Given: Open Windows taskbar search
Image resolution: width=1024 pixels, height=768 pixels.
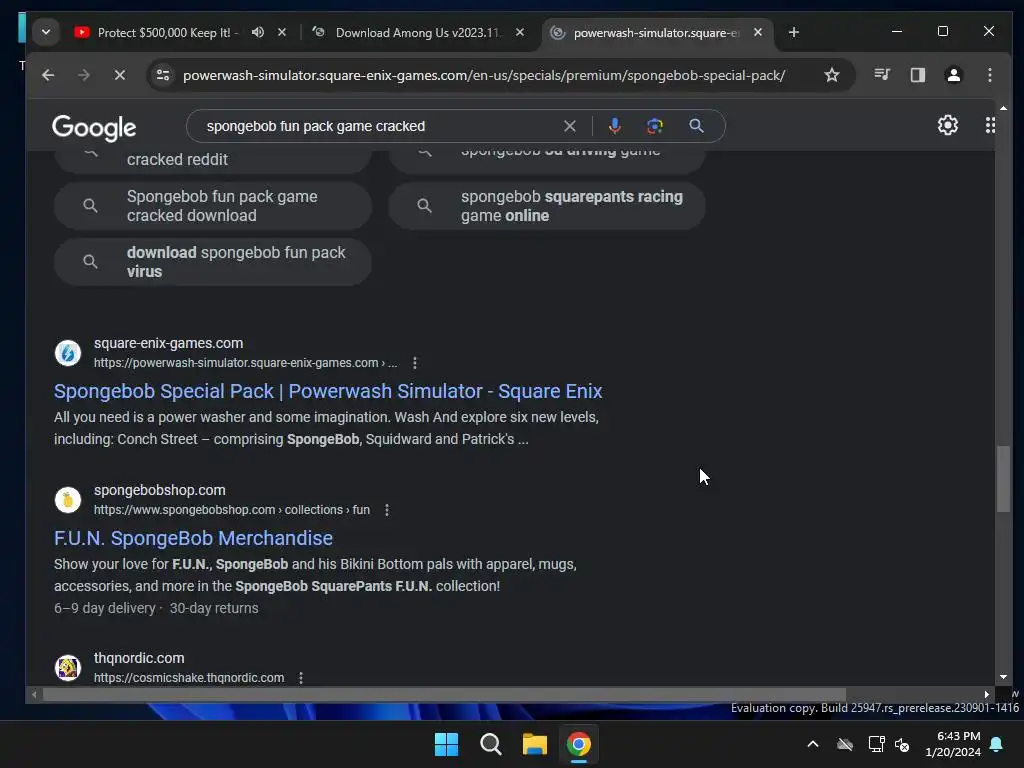Looking at the screenshot, I should [490, 744].
